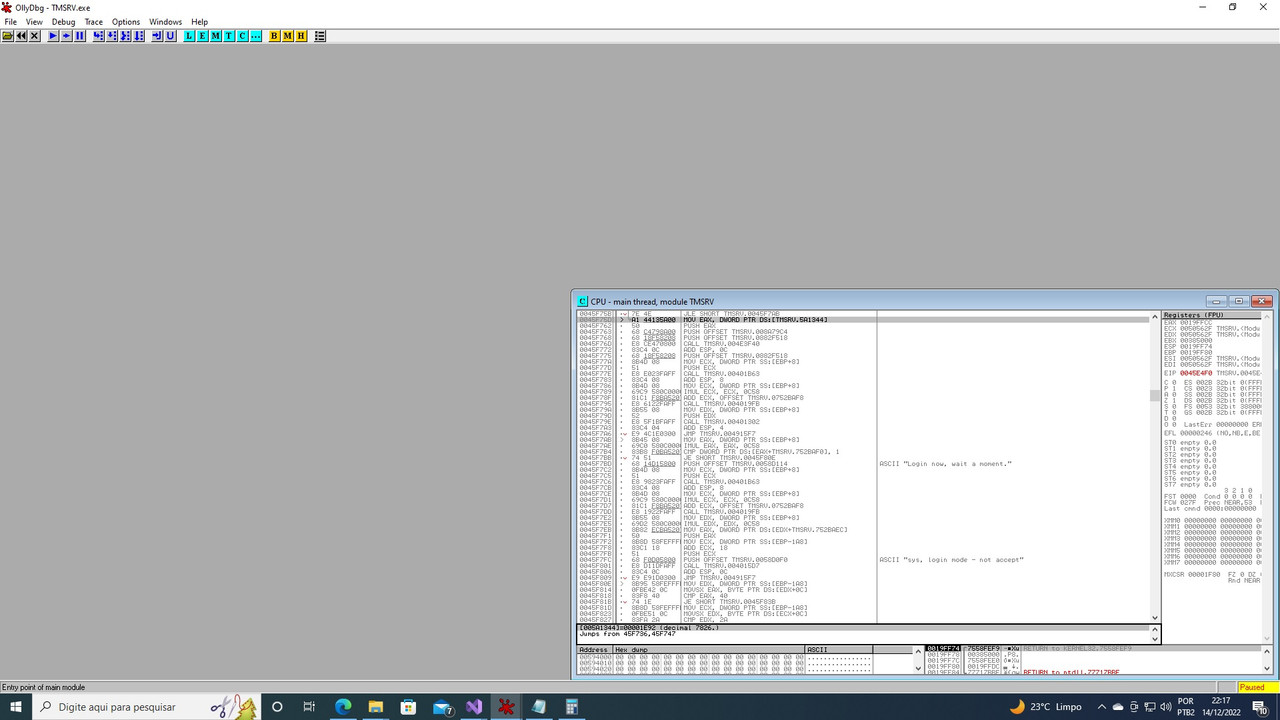Select the EIP register value 0045E4F0
The image size is (1280, 720).
click(1196, 373)
